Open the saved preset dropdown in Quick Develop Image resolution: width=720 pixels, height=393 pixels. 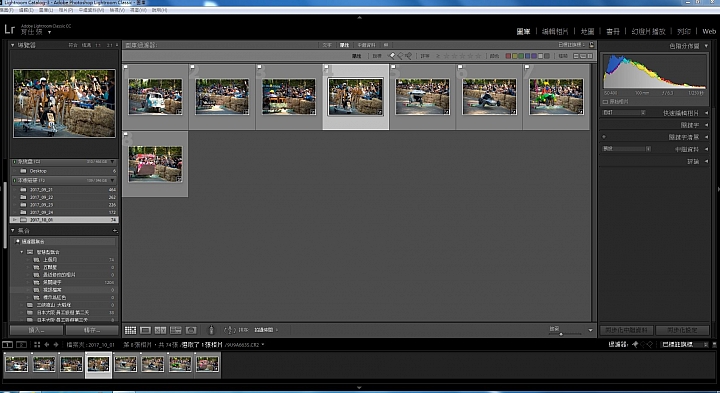pyautogui.click(x=624, y=112)
